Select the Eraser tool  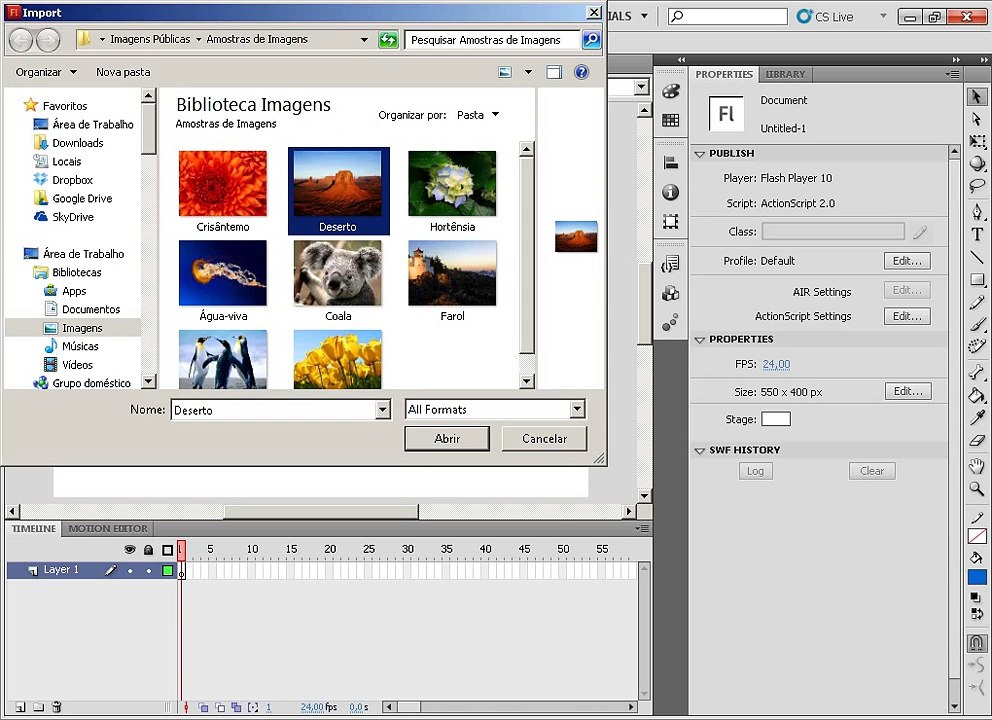(977, 440)
